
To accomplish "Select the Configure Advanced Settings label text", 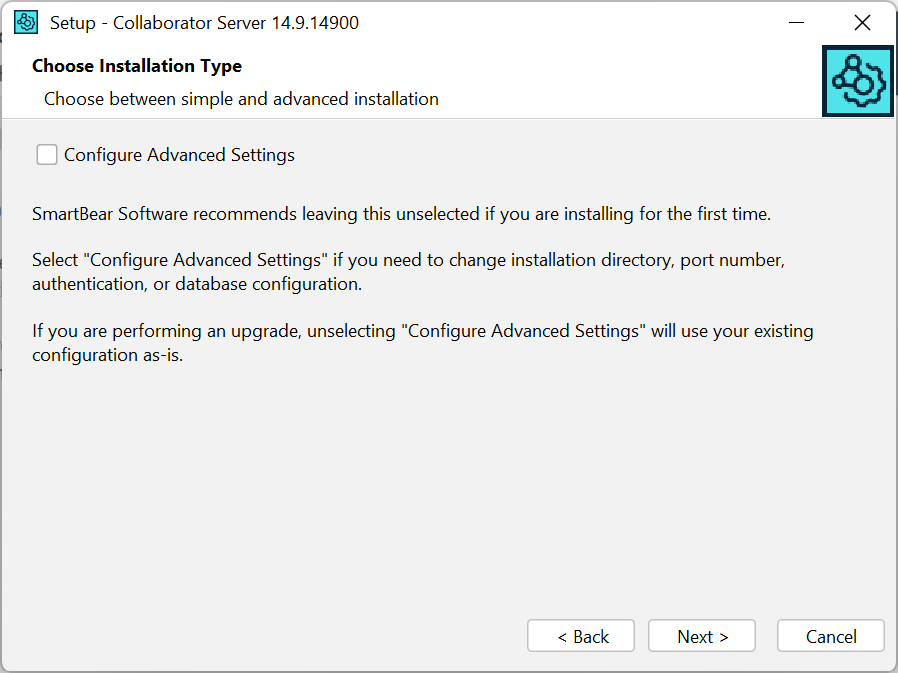I will pyautogui.click(x=179, y=154).
